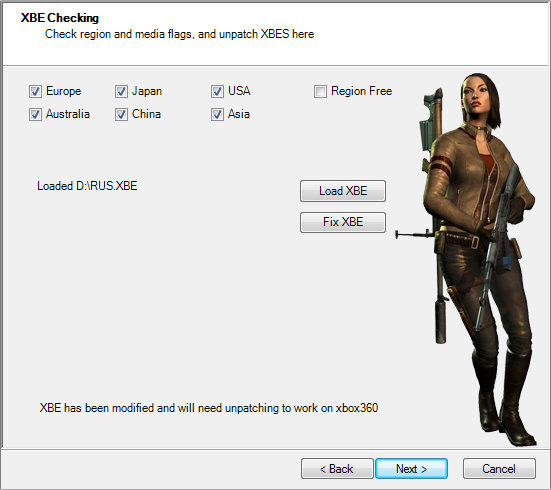Untick the Asia checkbox
The image size is (551, 490).
[217, 114]
